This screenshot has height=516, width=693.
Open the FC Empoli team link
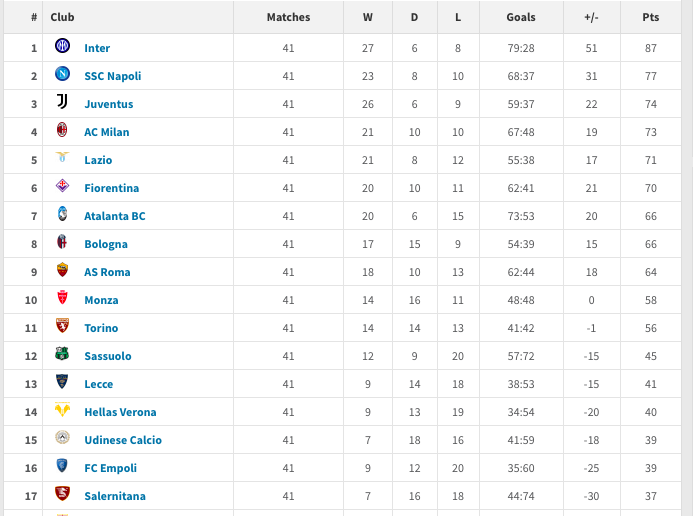click(x=110, y=468)
